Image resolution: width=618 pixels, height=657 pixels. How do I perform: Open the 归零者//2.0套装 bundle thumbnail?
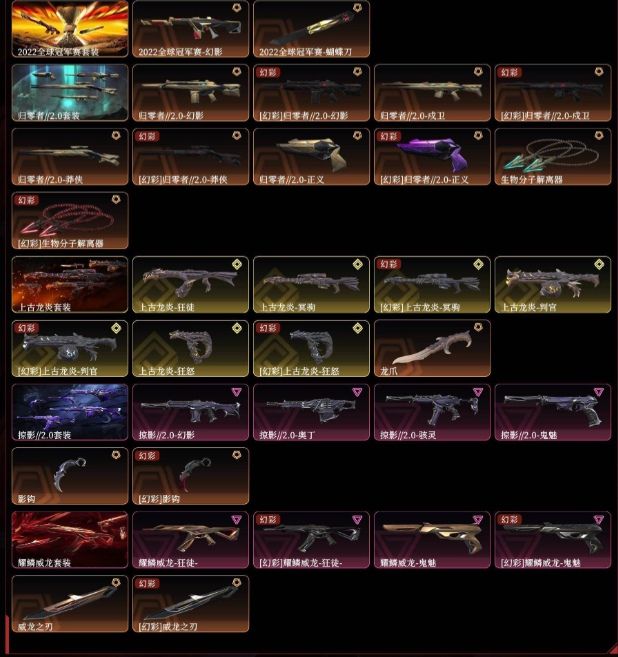tap(70, 93)
